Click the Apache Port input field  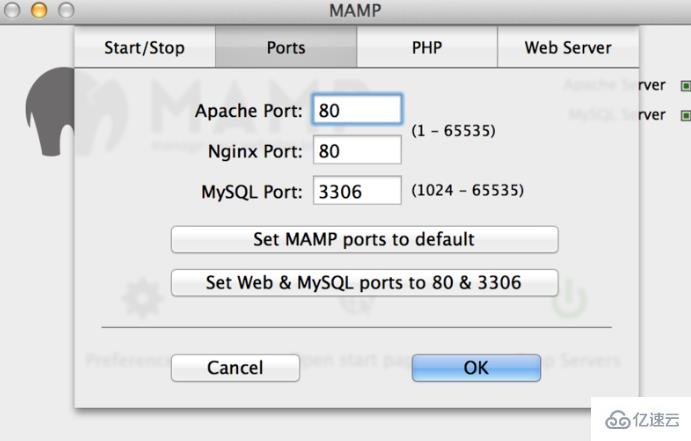(x=357, y=109)
